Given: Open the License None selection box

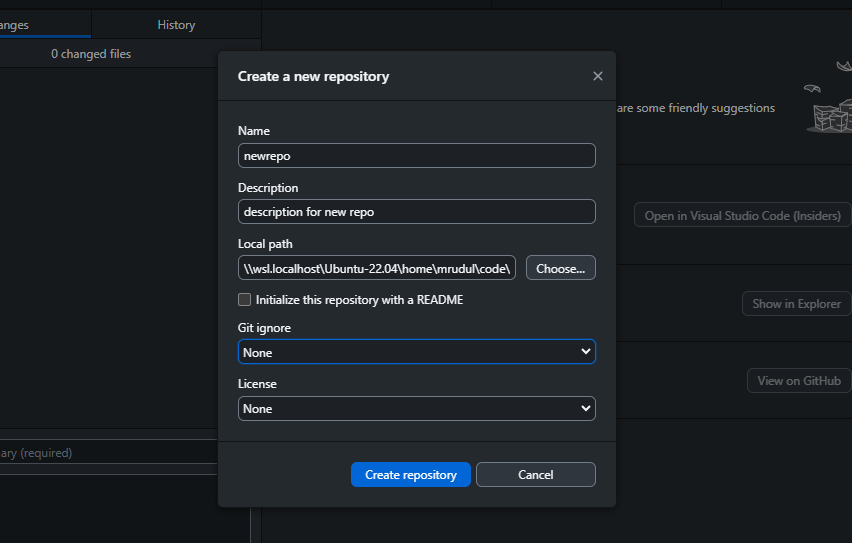Looking at the screenshot, I should pyautogui.click(x=417, y=408).
